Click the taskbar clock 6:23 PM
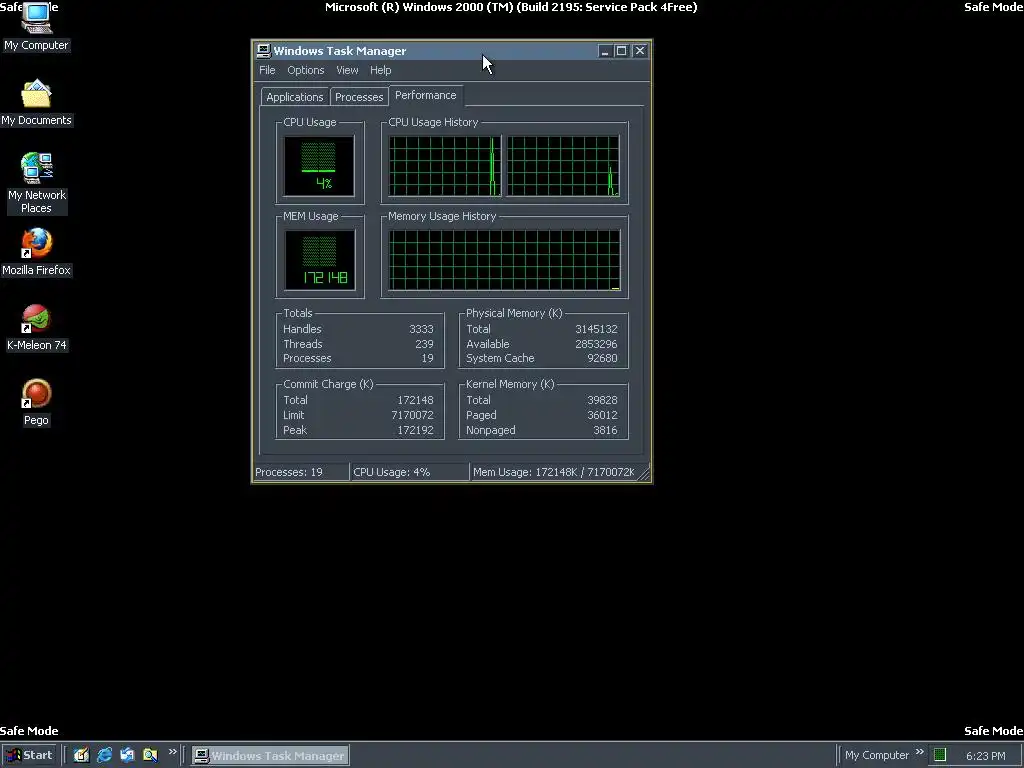This screenshot has width=1024, height=768. 985,756
